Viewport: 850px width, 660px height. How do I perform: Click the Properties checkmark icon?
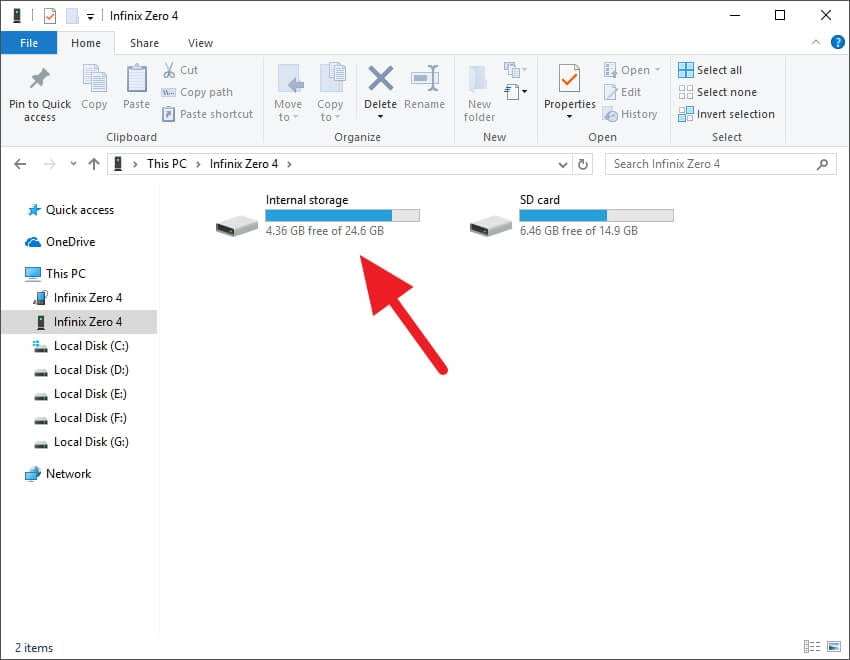click(569, 79)
